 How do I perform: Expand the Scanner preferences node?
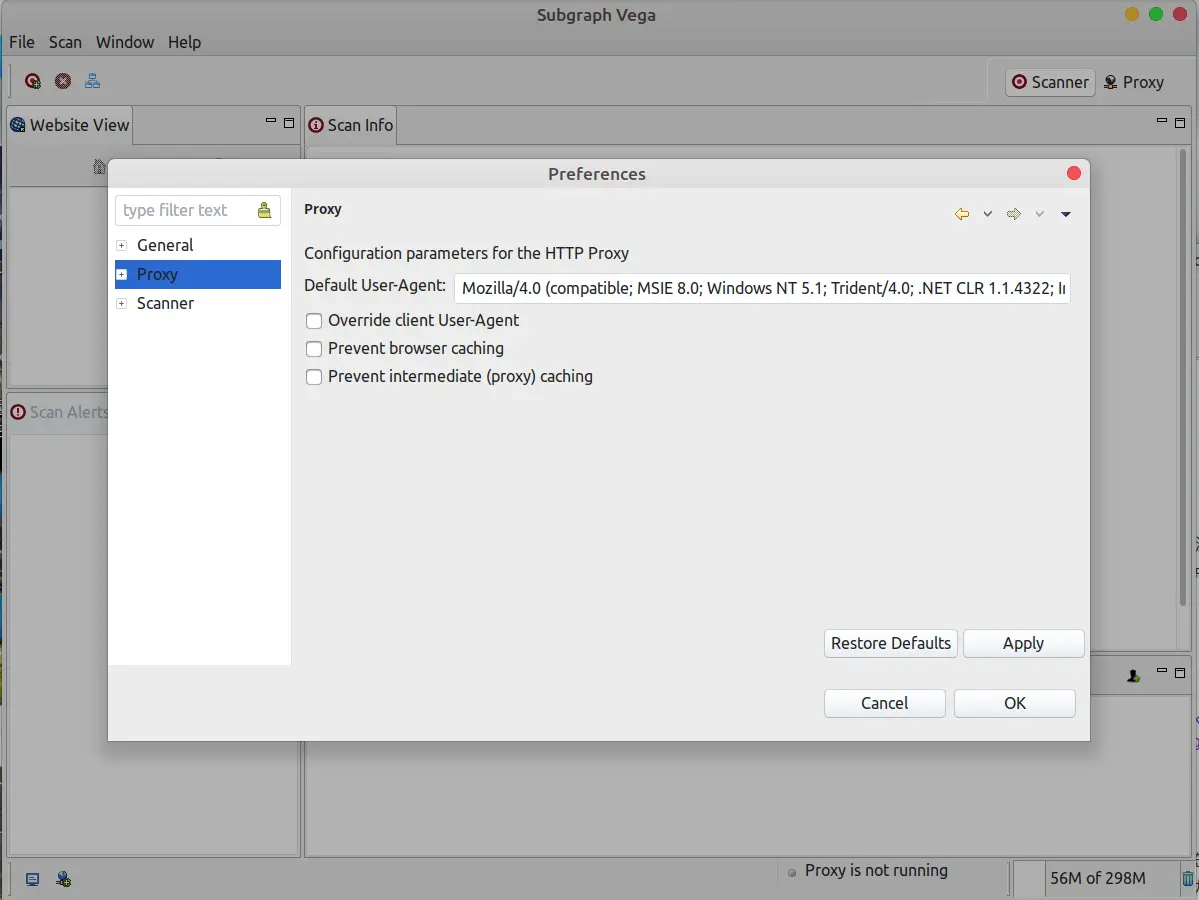click(x=121, y=304)
